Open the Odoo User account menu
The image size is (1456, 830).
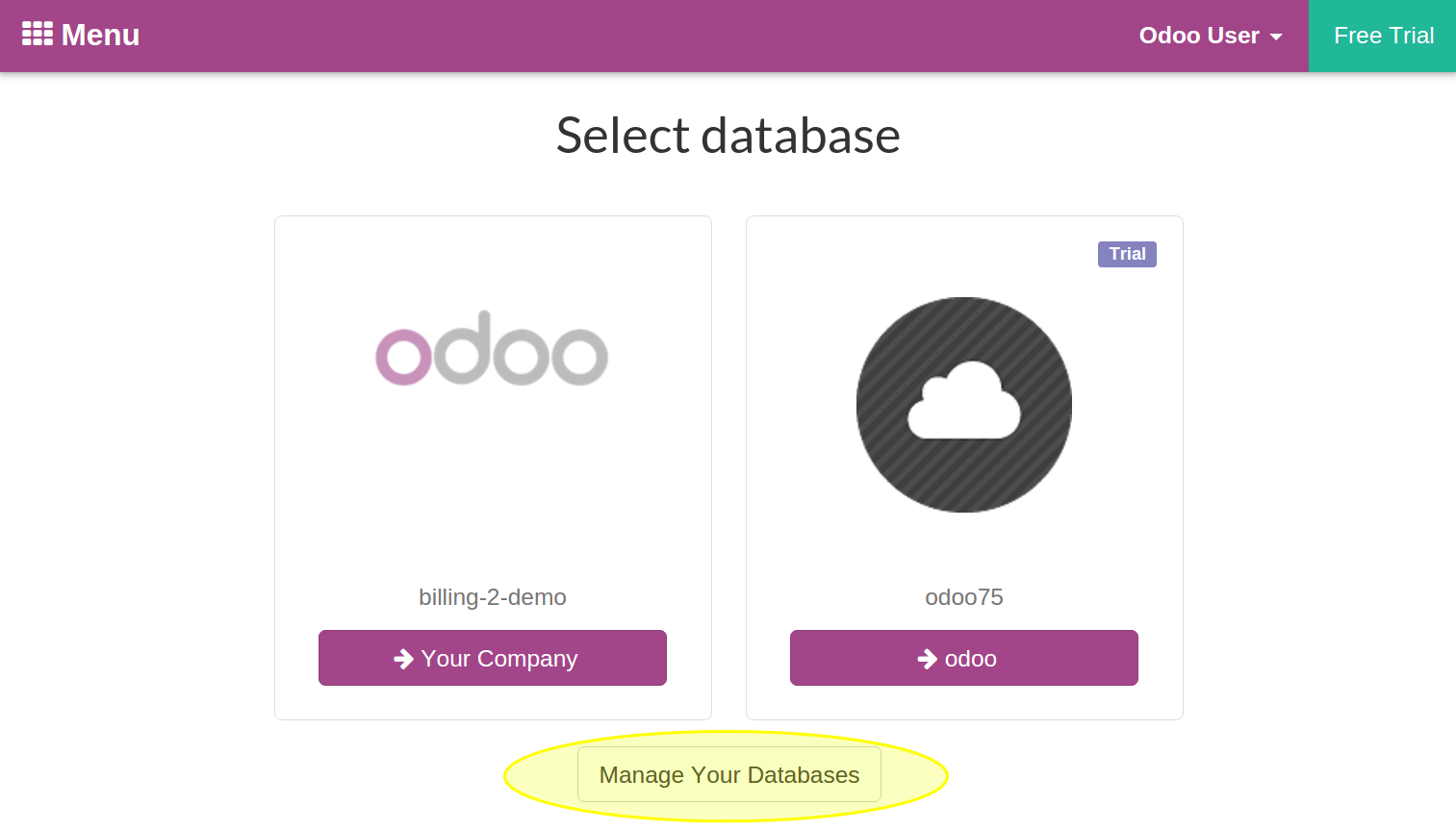coord(1198,36)
